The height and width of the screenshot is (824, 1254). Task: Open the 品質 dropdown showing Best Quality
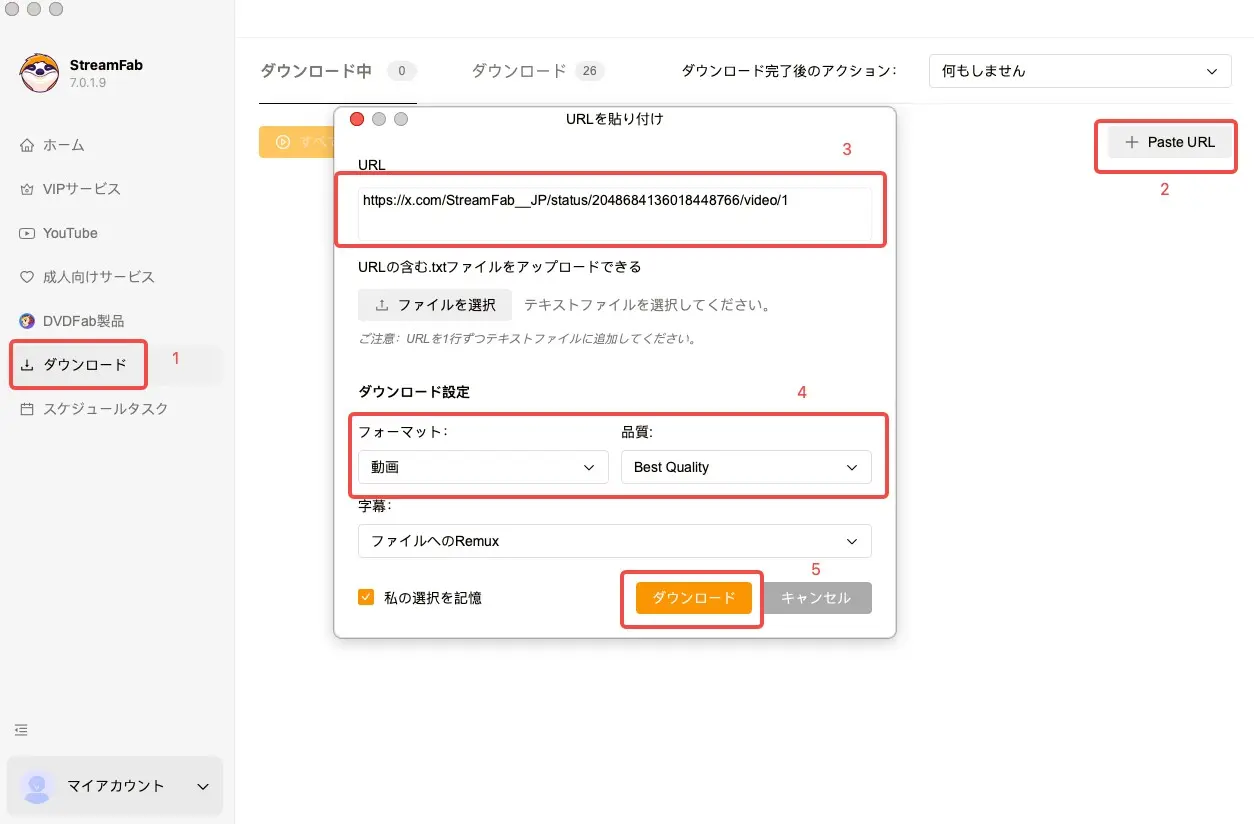(746, 467)
